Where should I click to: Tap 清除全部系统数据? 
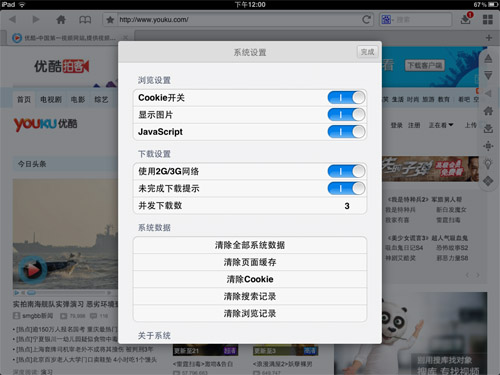(x=250, y=245)
